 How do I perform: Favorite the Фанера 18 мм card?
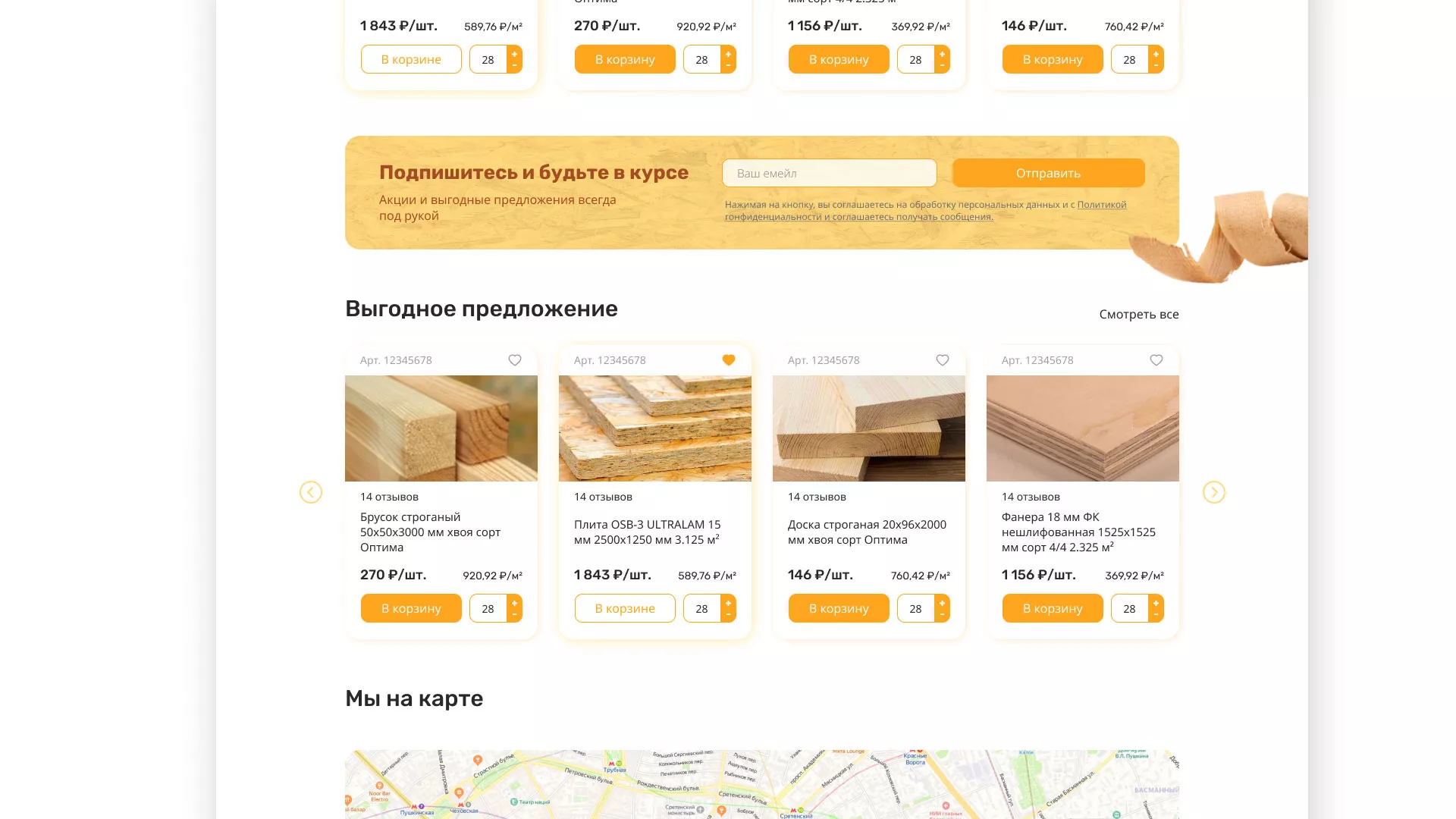coord(1156,360)
